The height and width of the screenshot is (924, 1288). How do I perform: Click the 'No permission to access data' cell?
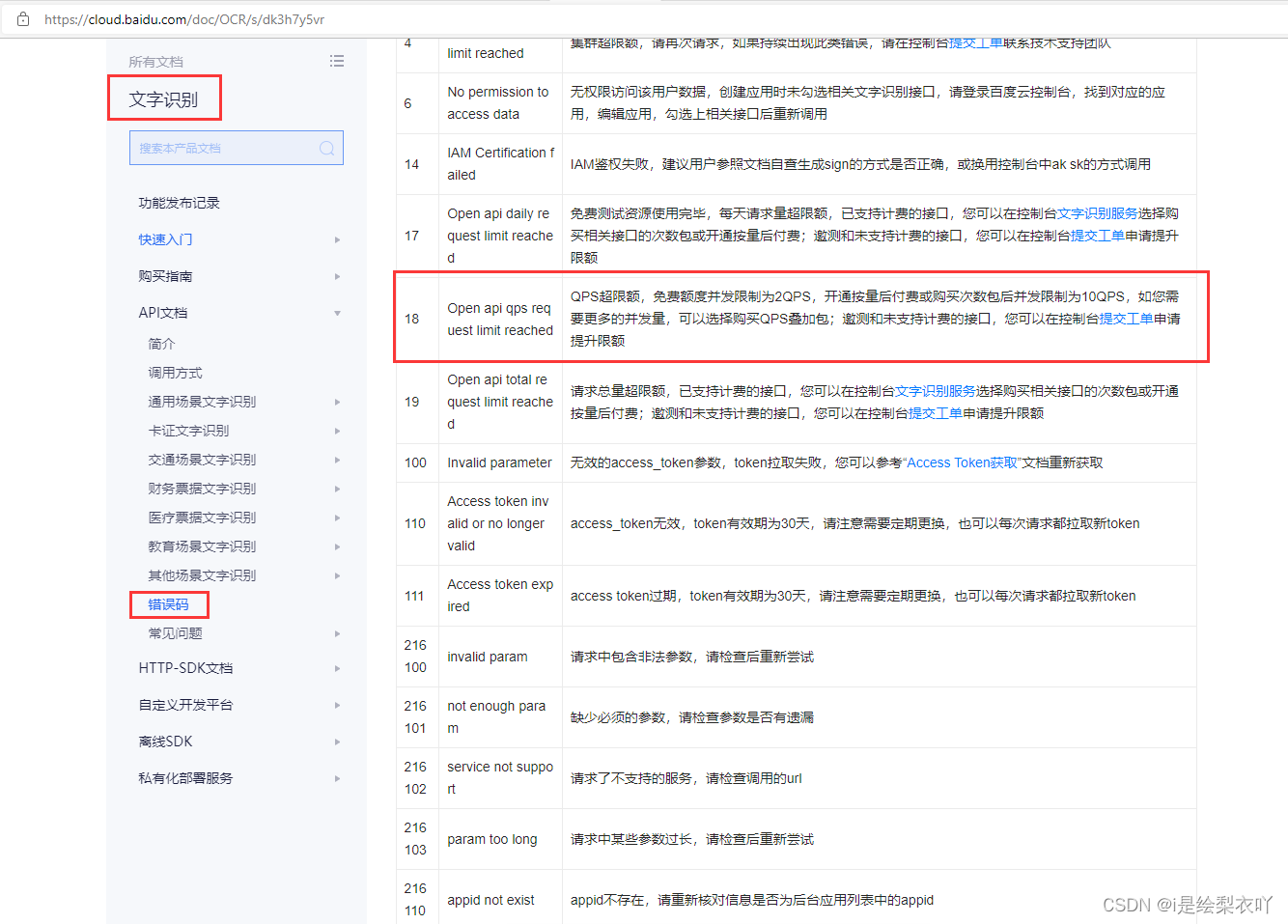coord(500,102)
